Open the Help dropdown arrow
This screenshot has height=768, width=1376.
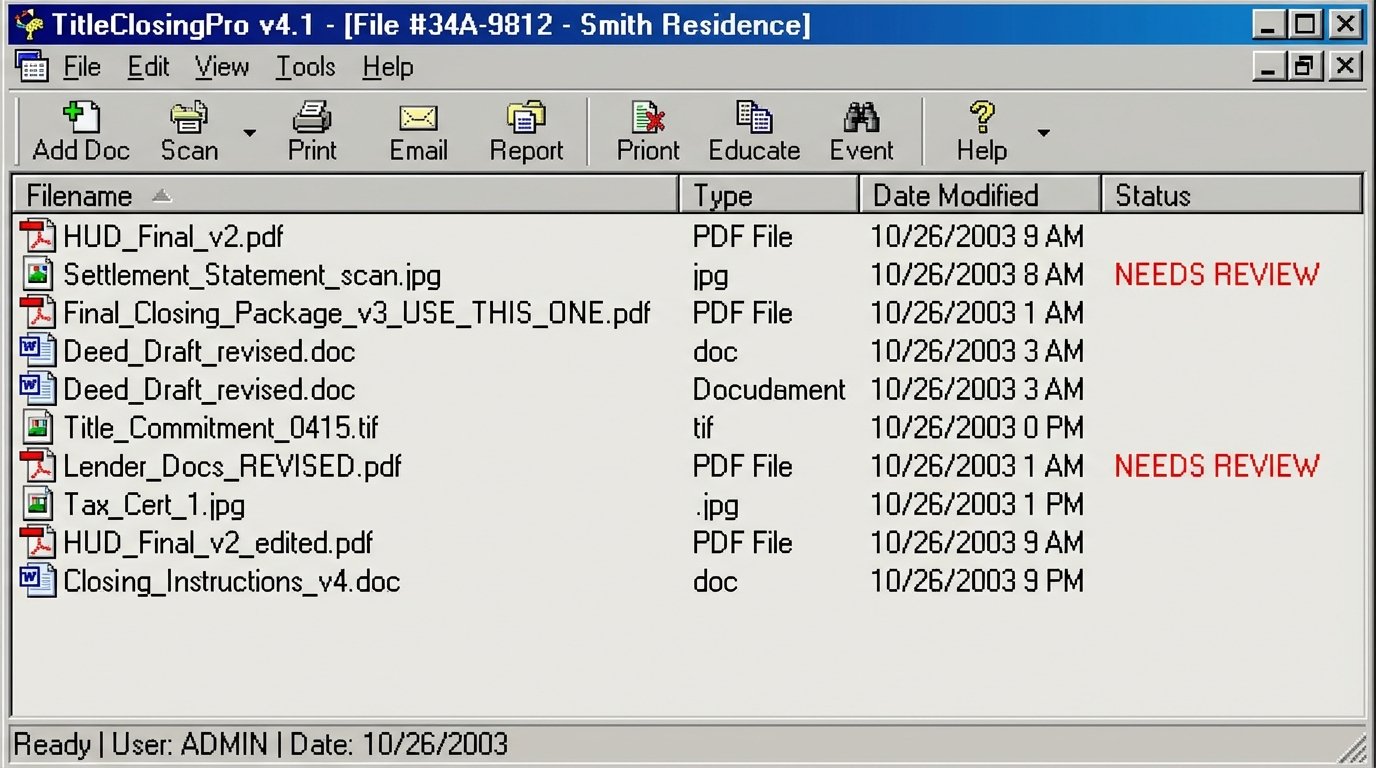coord(1044,131)
